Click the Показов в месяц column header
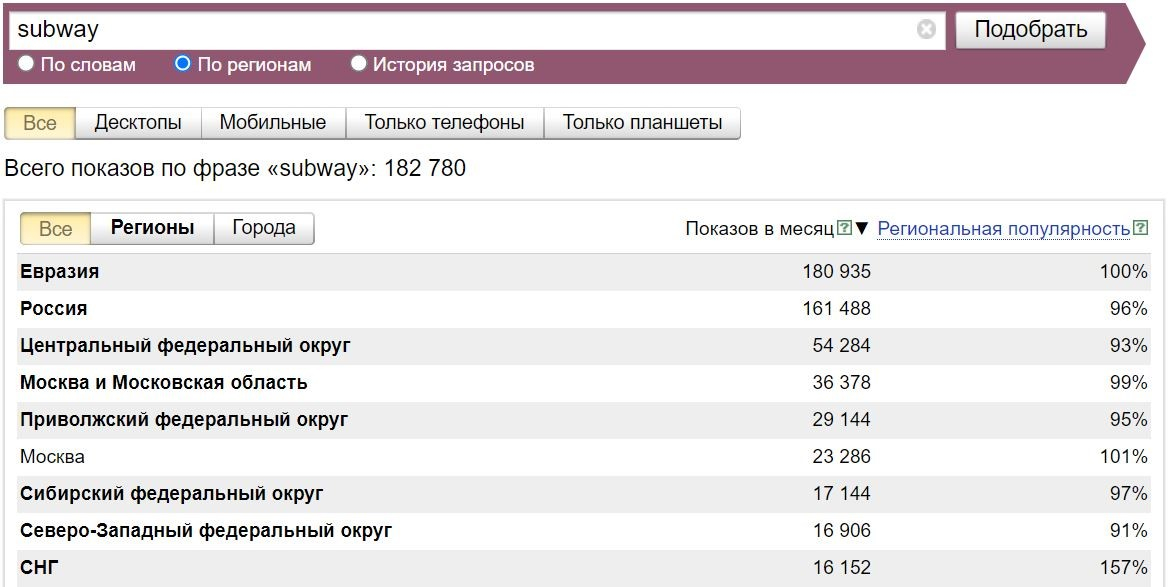Image resolution: width=1175 pixels, height=587 pixels. [x=759, y=229]
